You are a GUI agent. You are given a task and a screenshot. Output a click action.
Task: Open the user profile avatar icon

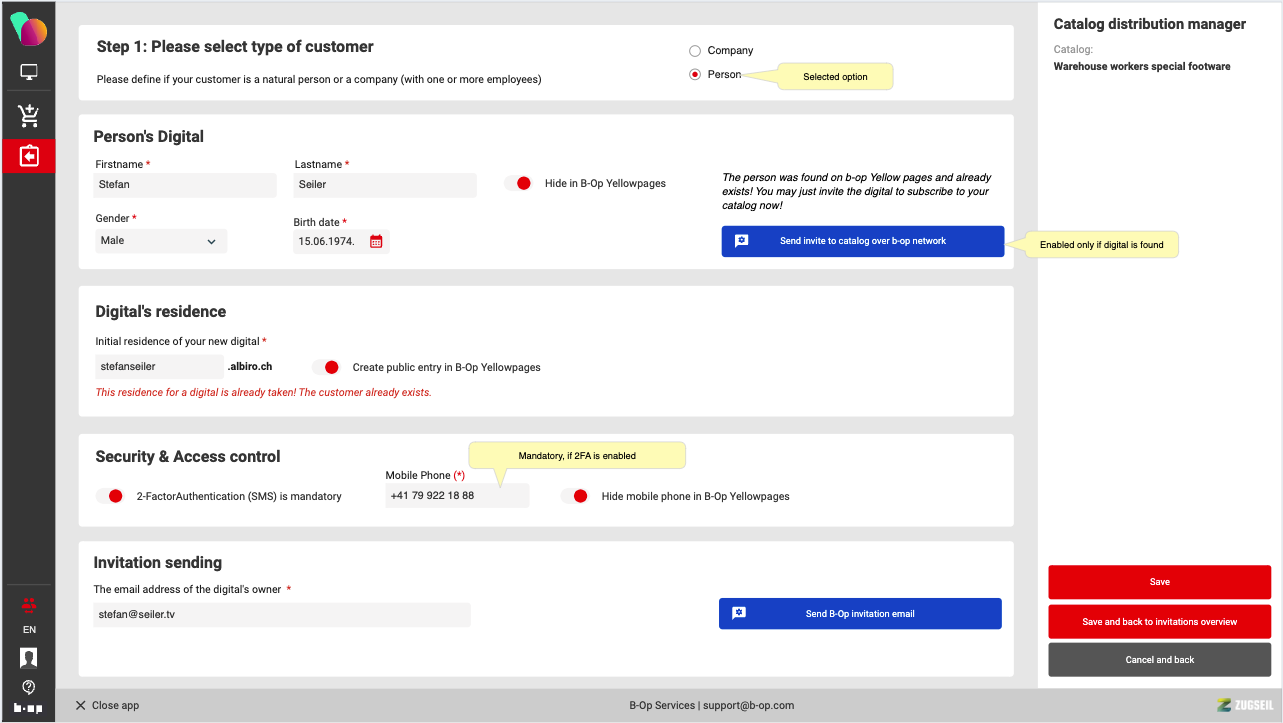(x=29, y=657)
